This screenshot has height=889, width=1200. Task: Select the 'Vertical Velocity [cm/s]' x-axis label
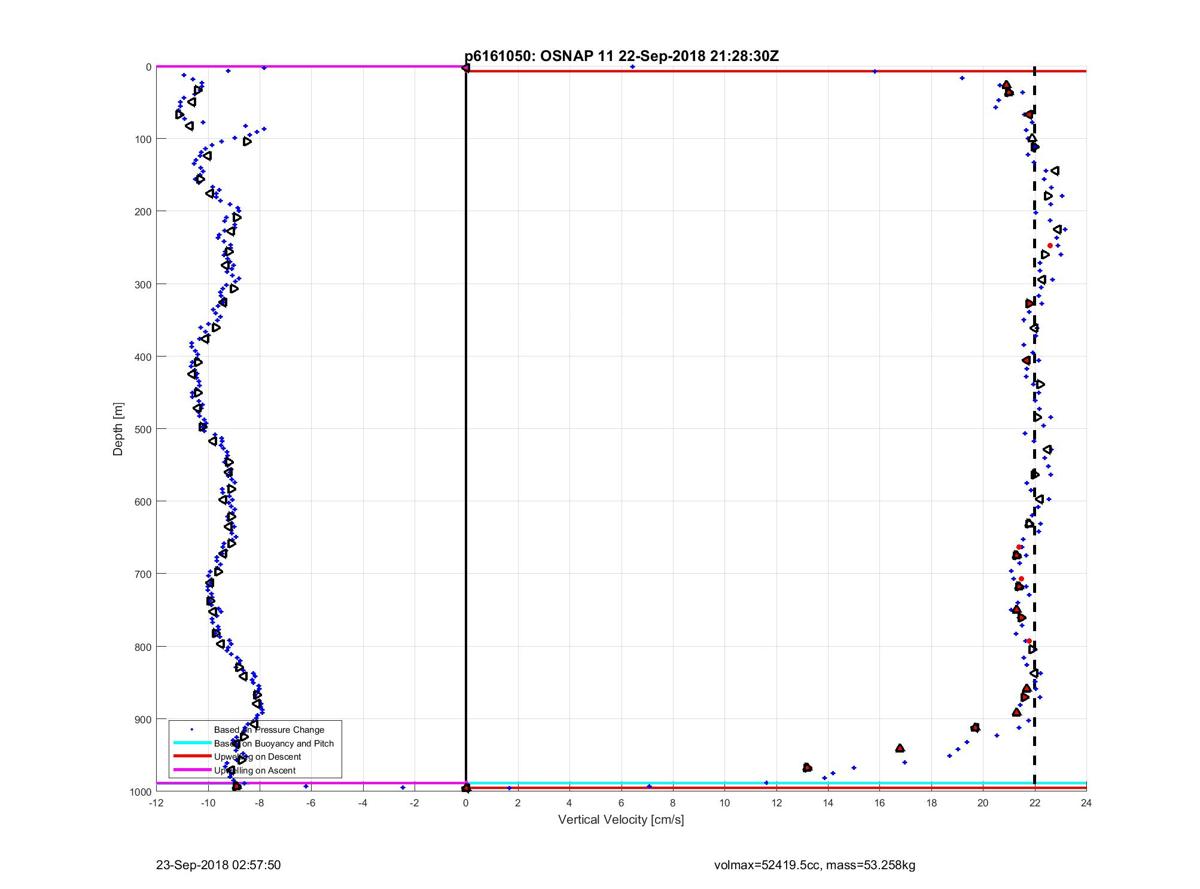[621, 820]
